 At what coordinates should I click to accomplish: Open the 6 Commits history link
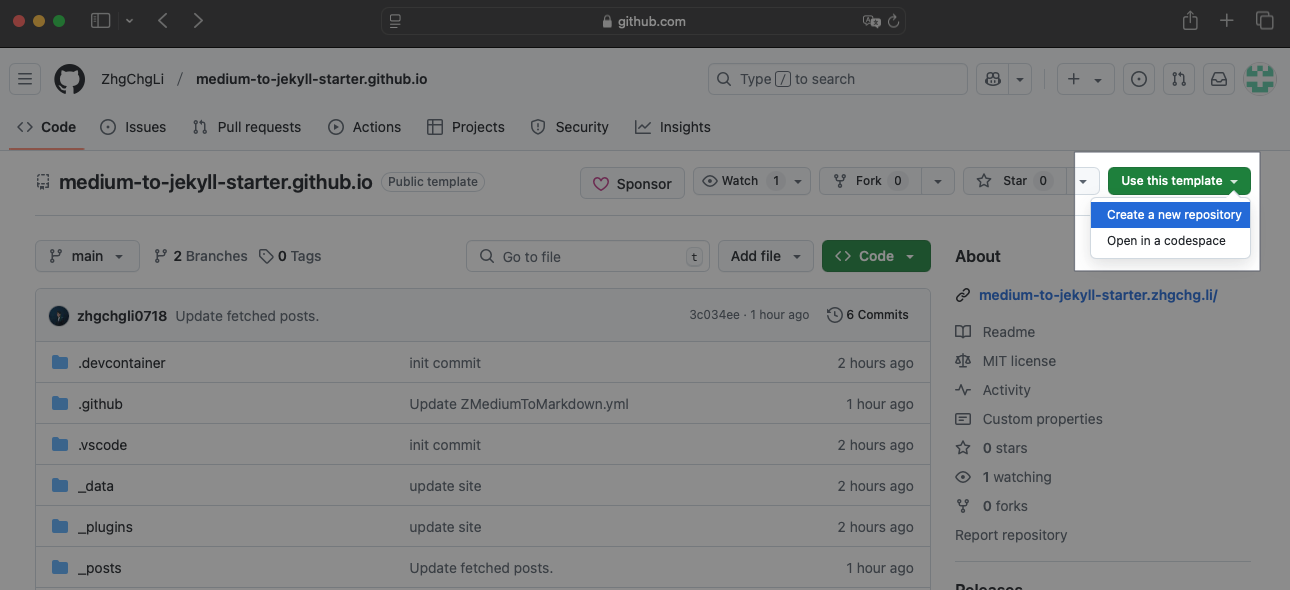868,315
